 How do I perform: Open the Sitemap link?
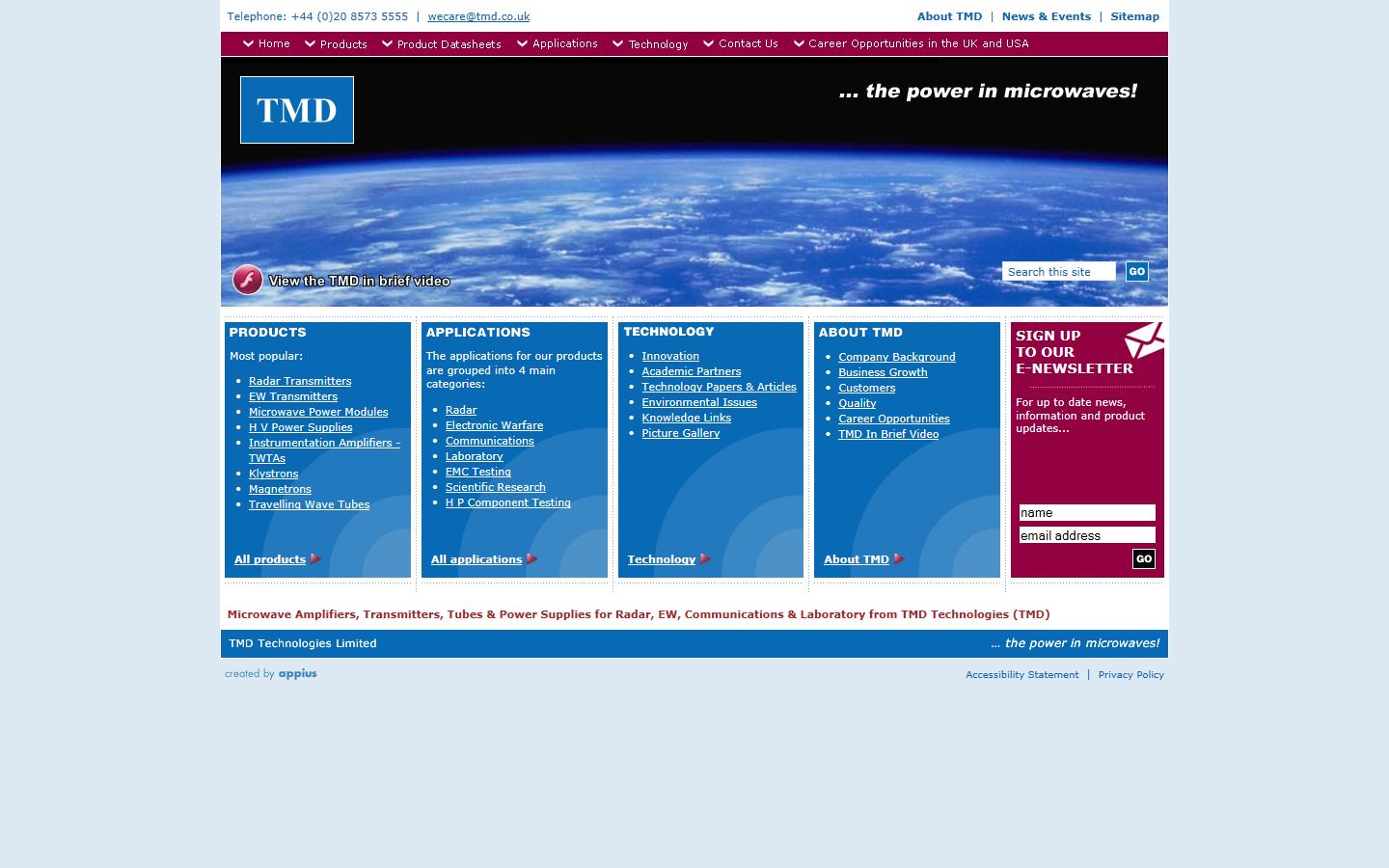[1134, 16]
